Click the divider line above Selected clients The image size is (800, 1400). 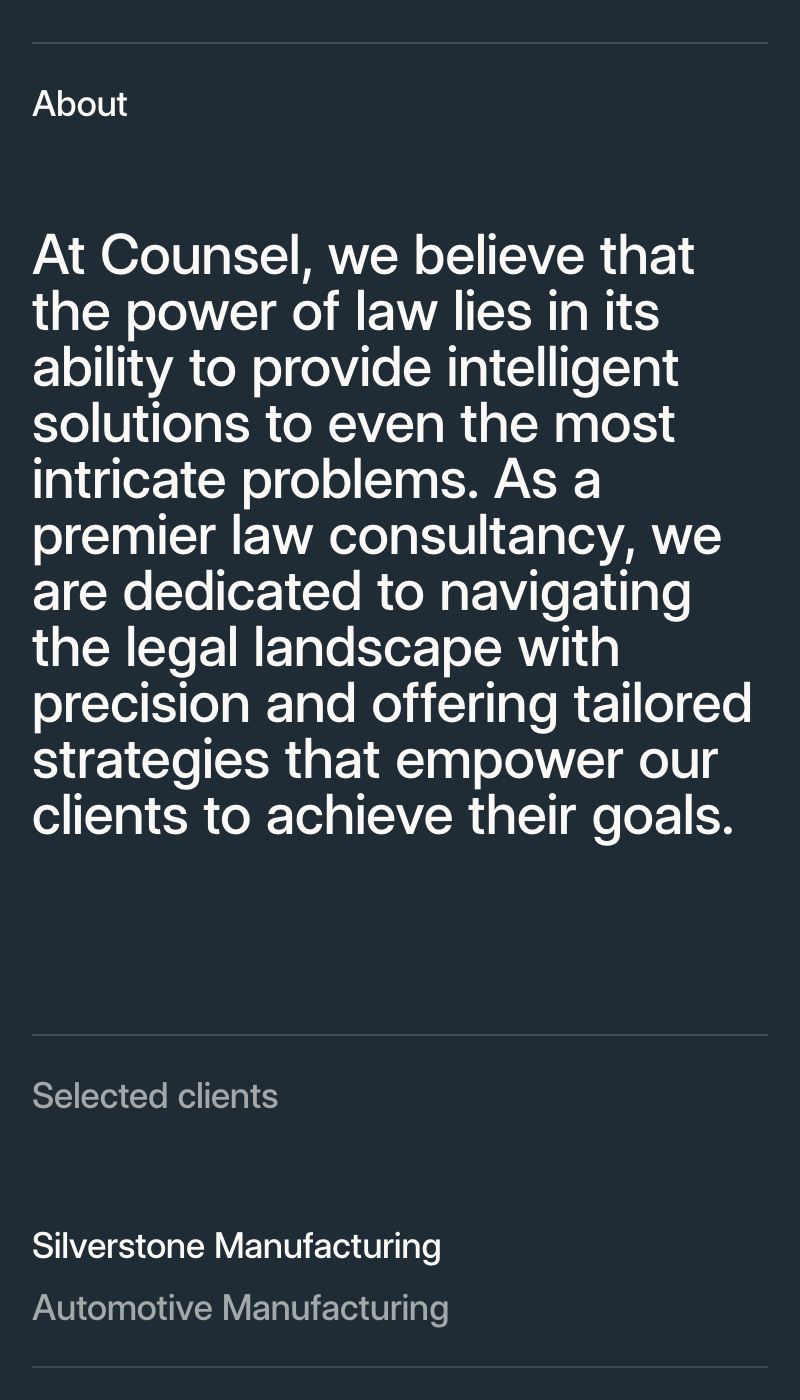(400, 1035)
